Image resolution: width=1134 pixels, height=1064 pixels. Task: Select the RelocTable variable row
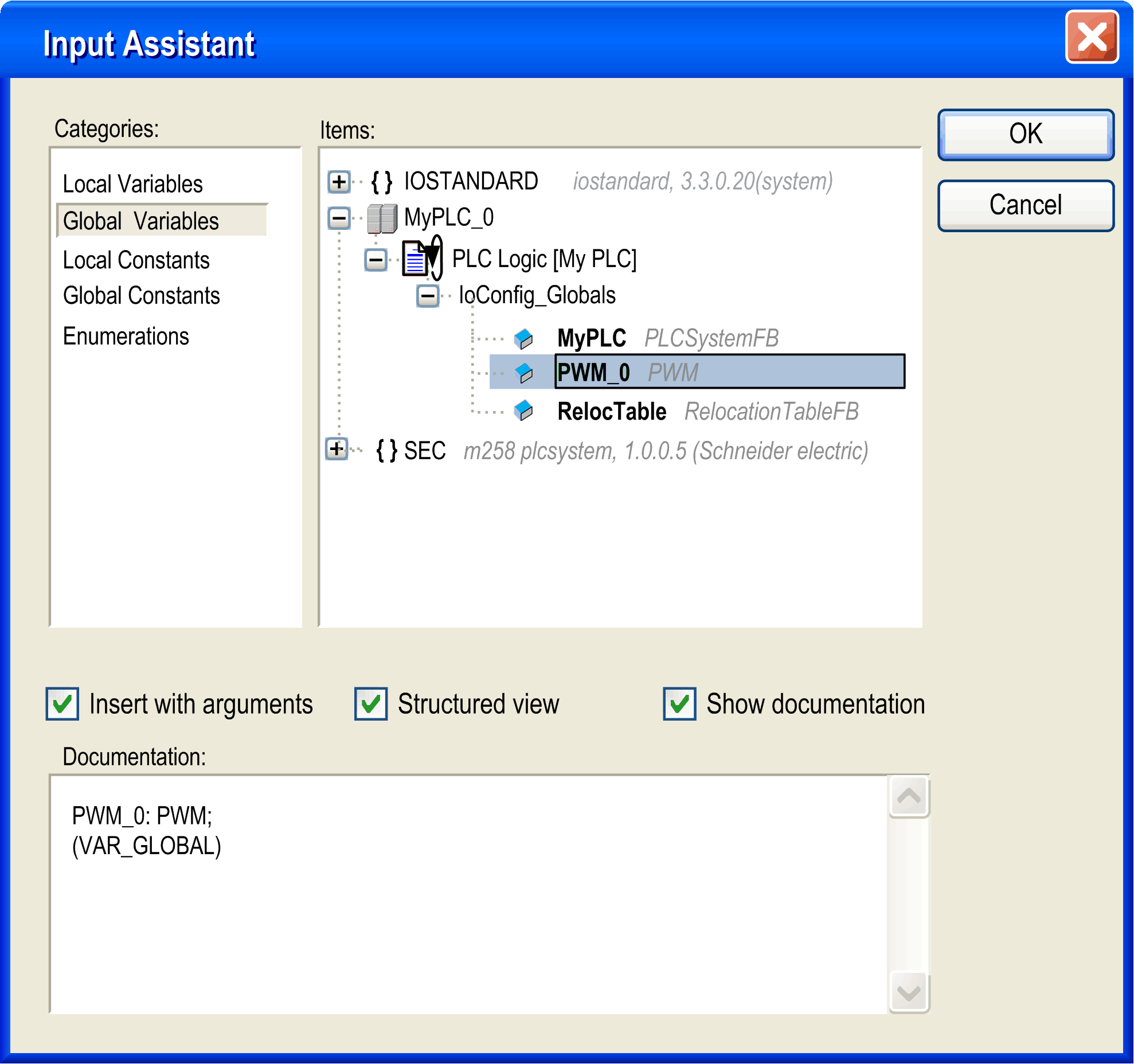(612, 412)
